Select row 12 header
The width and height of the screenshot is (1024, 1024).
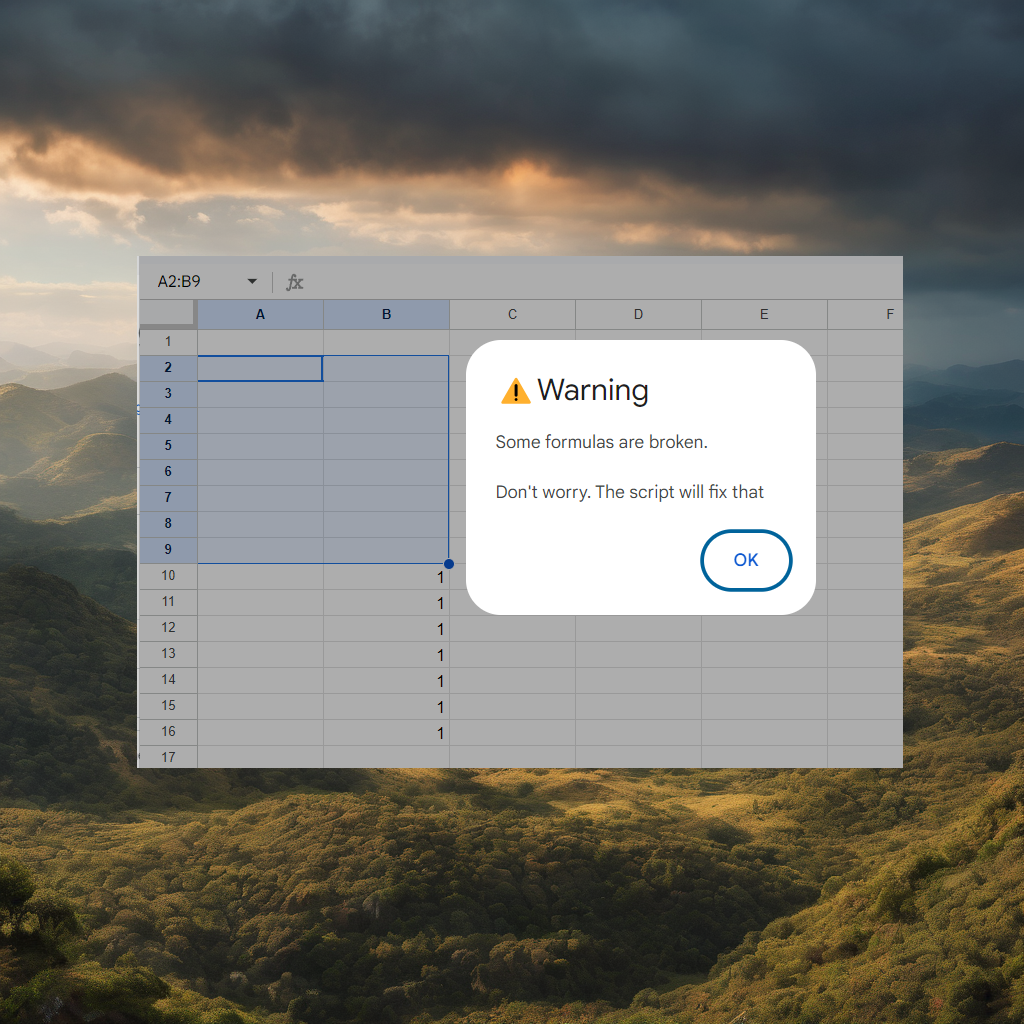pyautogui.click(x=168, y=628)
